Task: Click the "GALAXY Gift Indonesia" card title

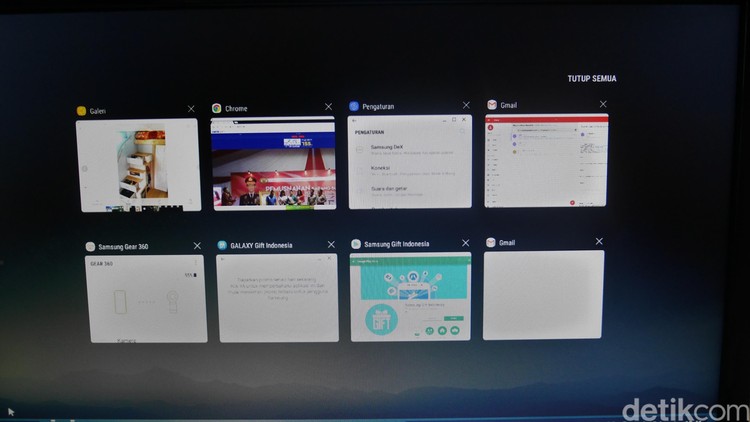Action: (x=261, y=245)
